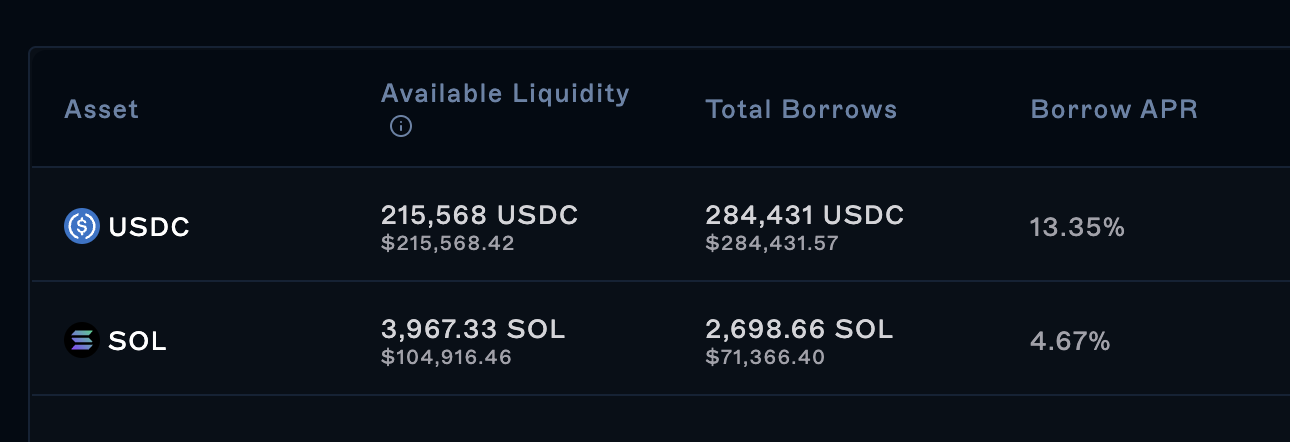Click the $71,366.40 borrows dollar value
This screenshot has width=1290, height=442.
click(x=765, y=357)
